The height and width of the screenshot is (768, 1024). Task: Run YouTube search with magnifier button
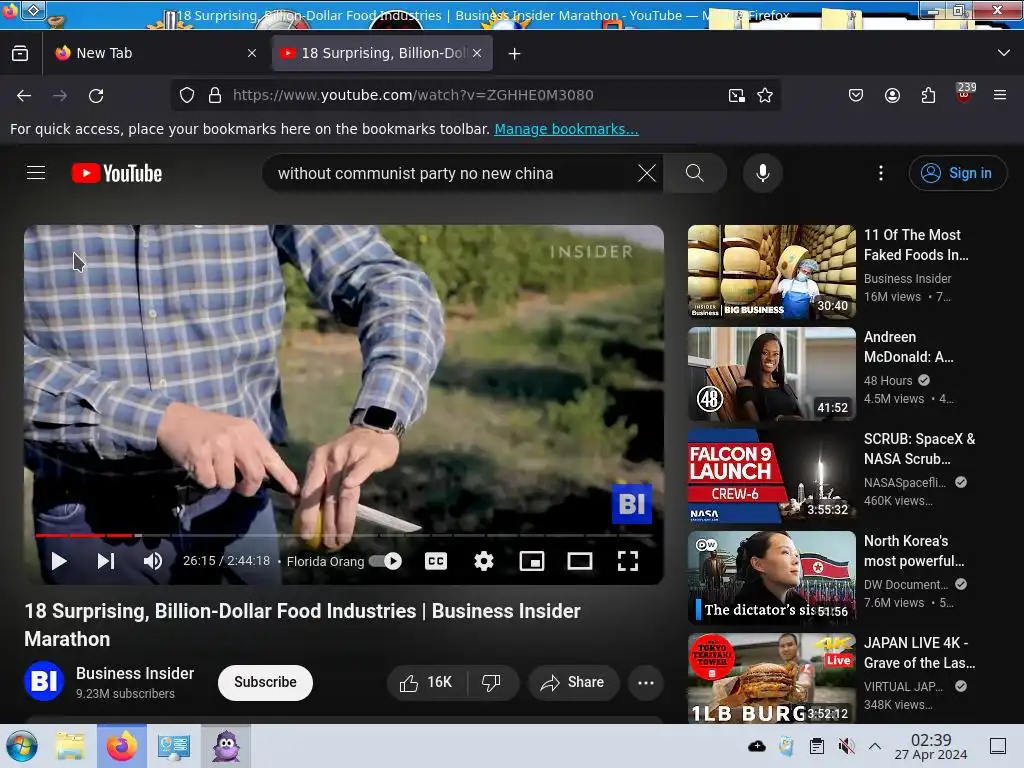[695, 173]
